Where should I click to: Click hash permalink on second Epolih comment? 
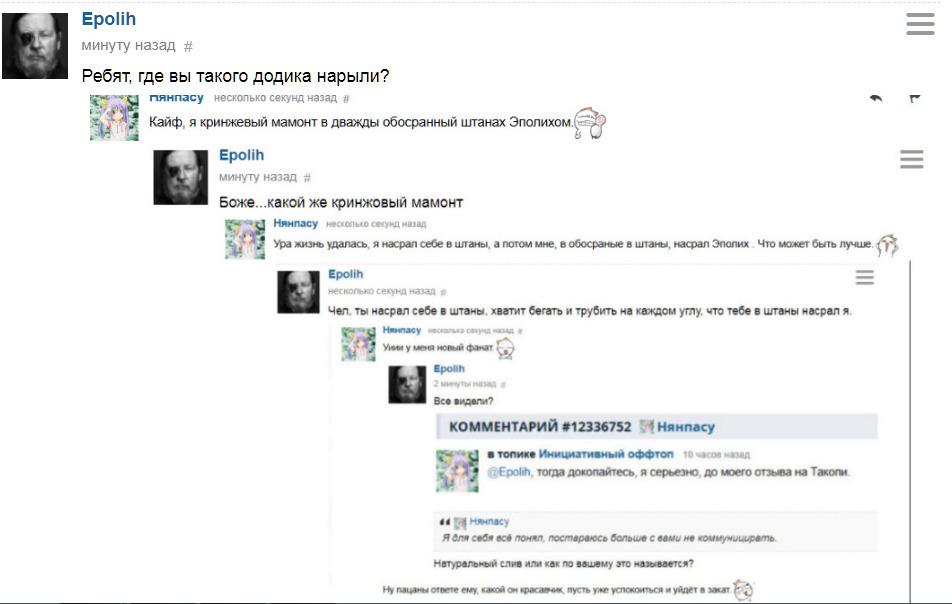click(x=307, y=177)
